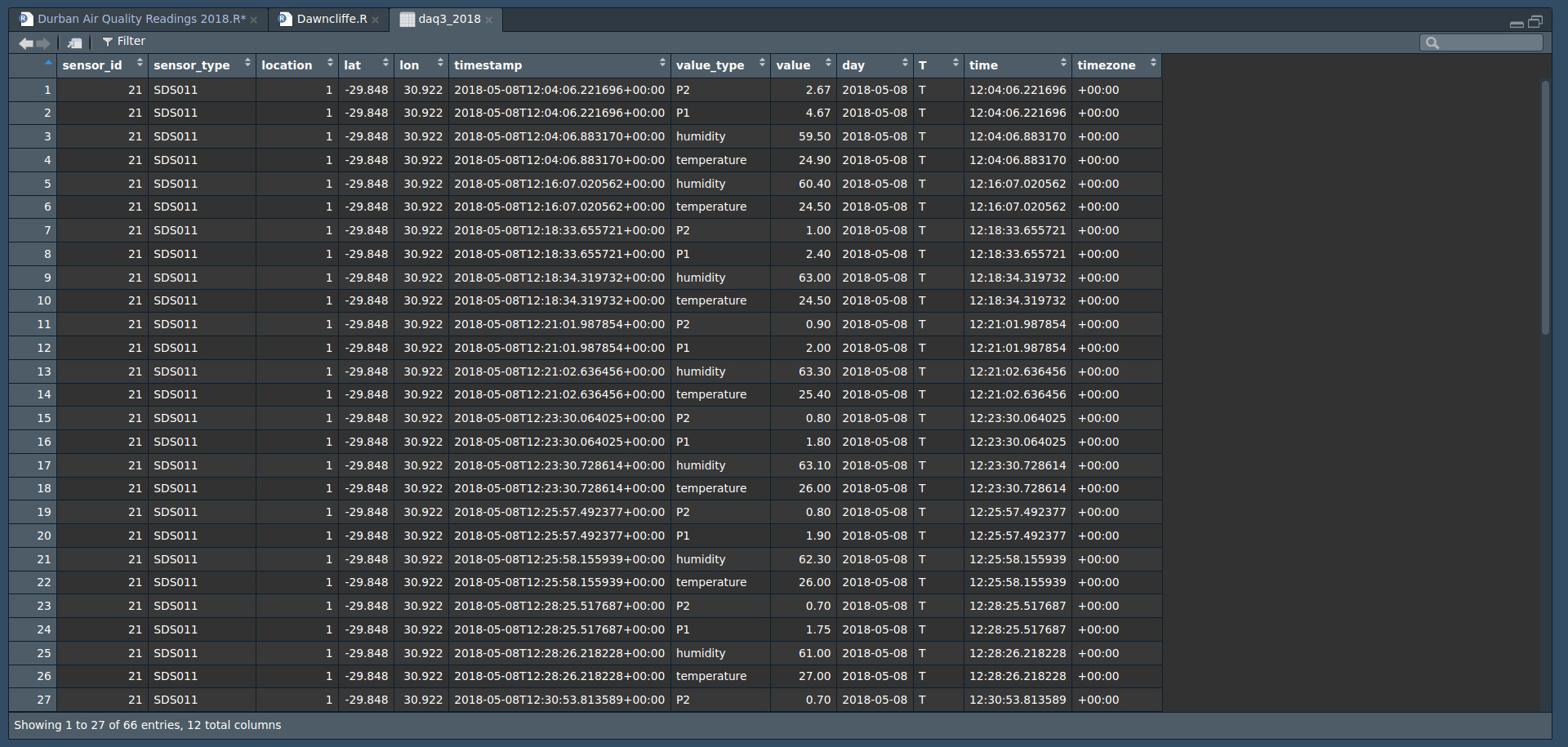Screen dimensions: 1568x747
Task: Open the data viewer in a new window
Action: coord(74,42)
